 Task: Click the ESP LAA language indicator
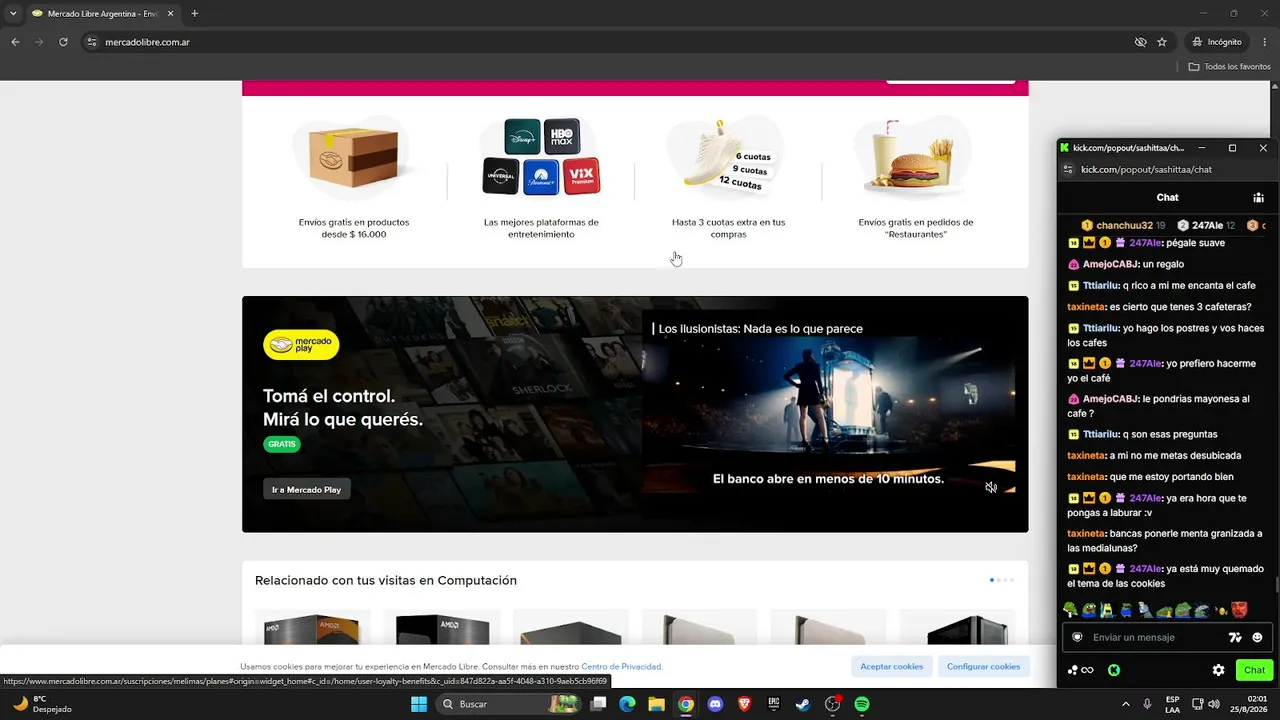tap(1172, 704)
